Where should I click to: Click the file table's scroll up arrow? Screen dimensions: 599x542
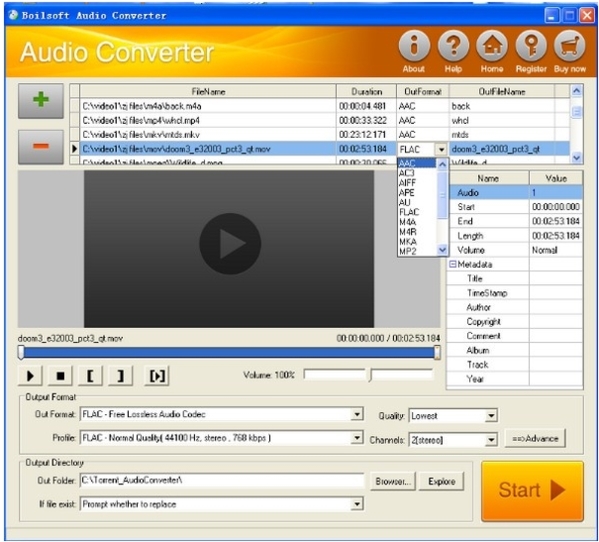click(576, 91)
